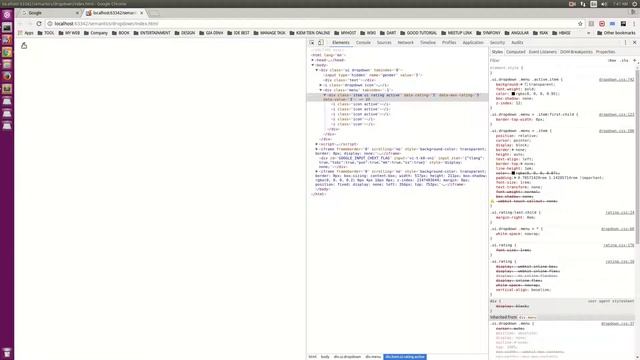This screenshot has height=360, width=640.
Task: Click the rating icon on the page
Action: coord(24,46)
